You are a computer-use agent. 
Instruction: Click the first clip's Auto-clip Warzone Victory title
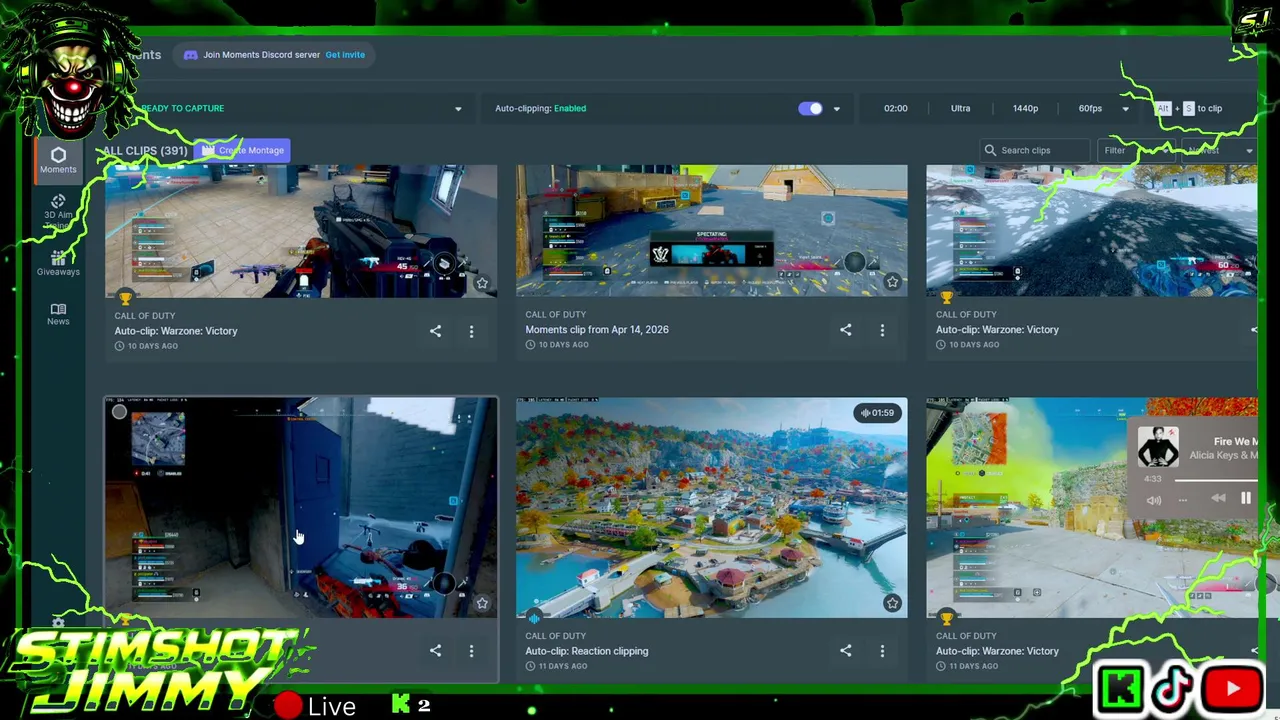point(176,331)
